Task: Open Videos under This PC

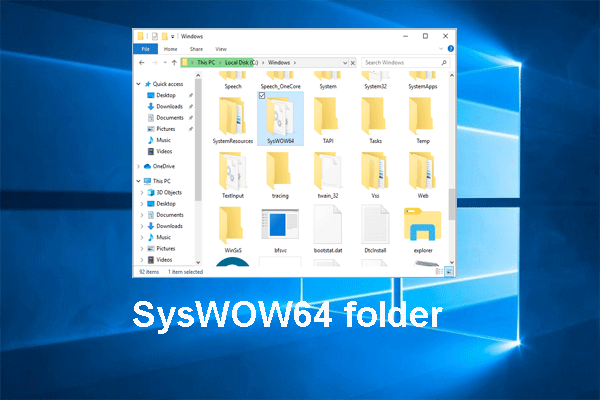Action: pos(164,260)
